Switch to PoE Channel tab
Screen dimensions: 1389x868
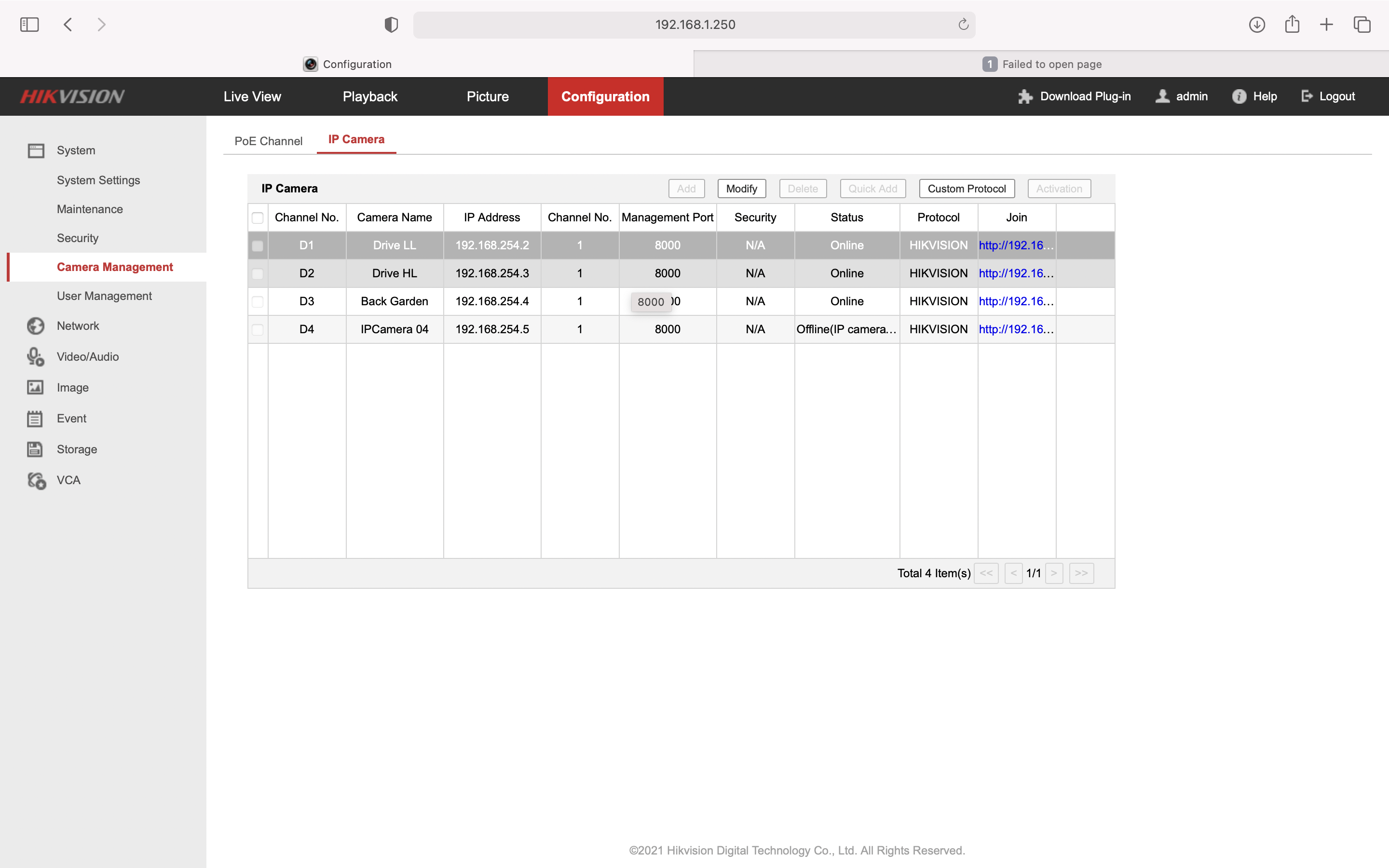(x=267, y=139)
